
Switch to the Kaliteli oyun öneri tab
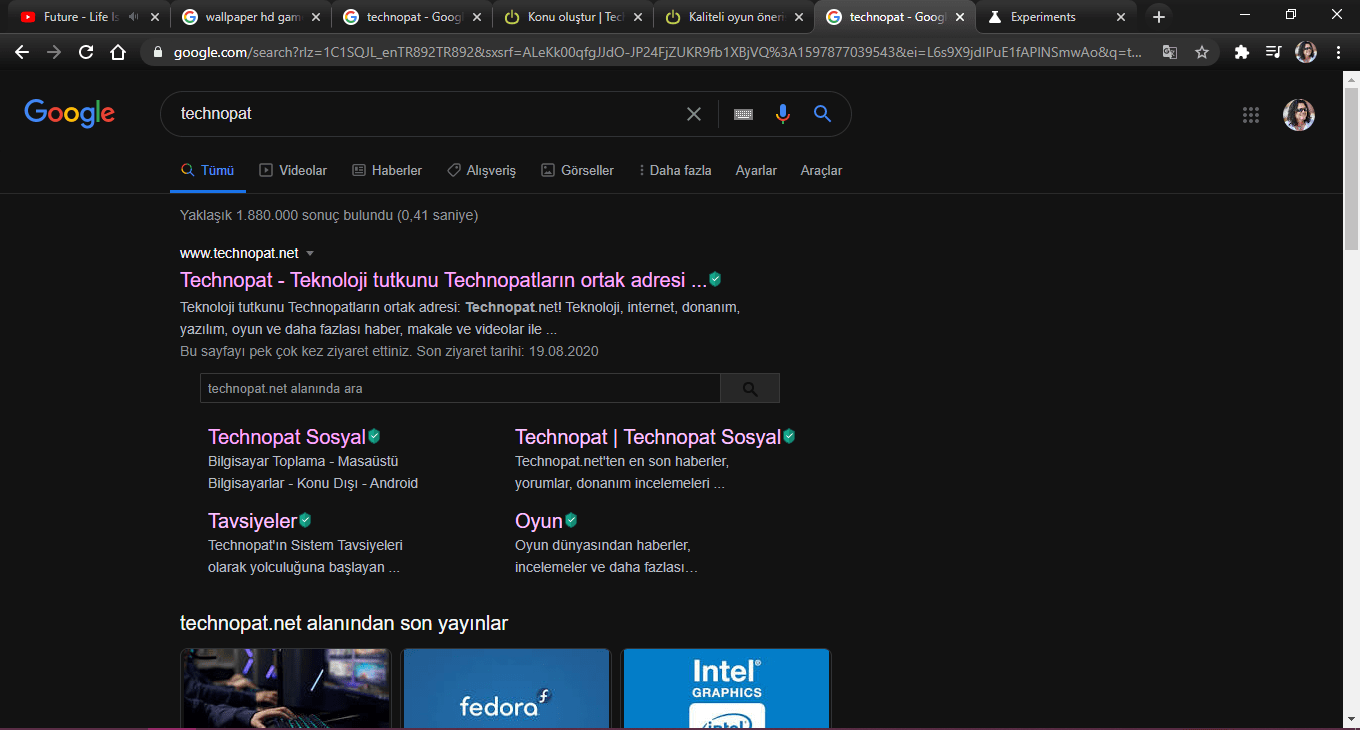pos(733,17)
